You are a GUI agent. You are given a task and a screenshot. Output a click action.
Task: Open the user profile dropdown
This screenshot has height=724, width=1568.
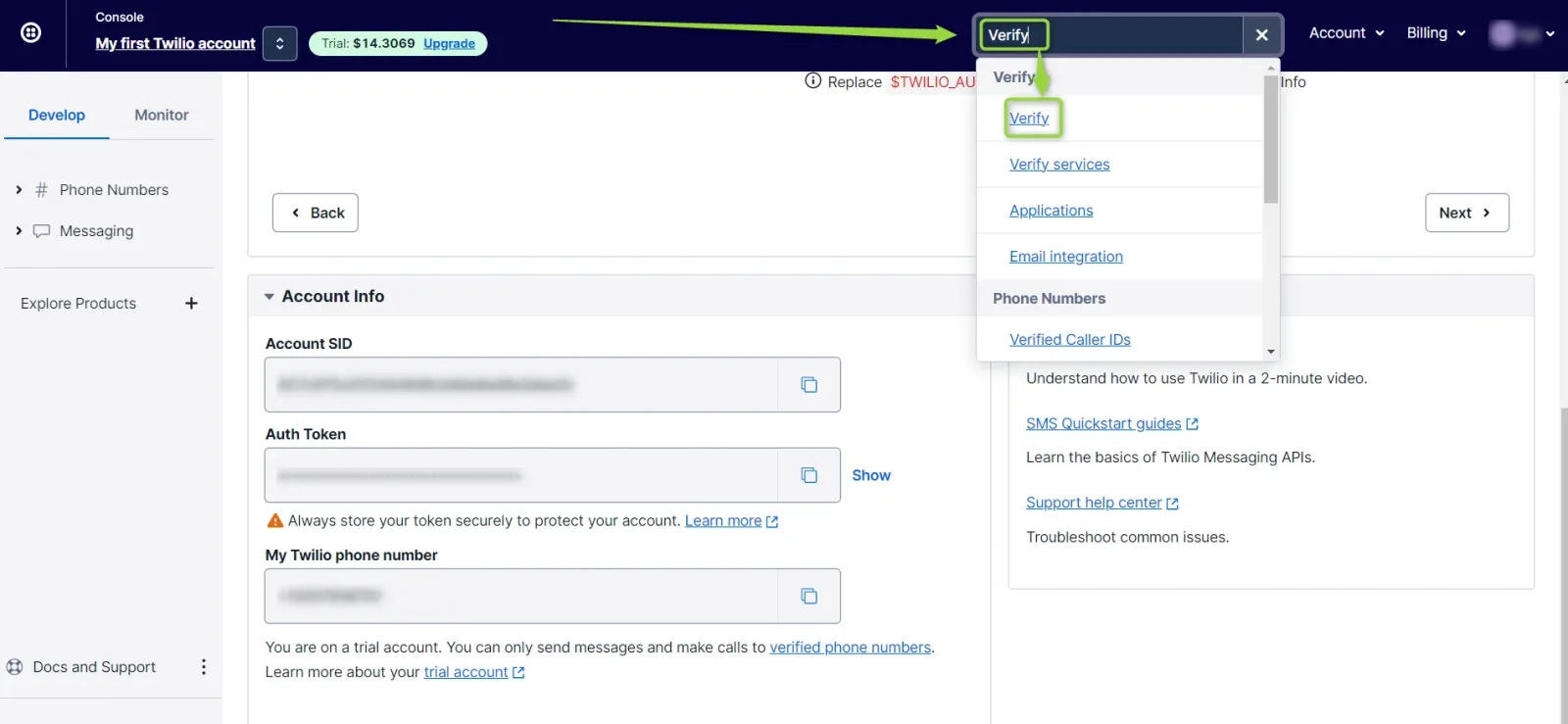tap(1522, 34)
